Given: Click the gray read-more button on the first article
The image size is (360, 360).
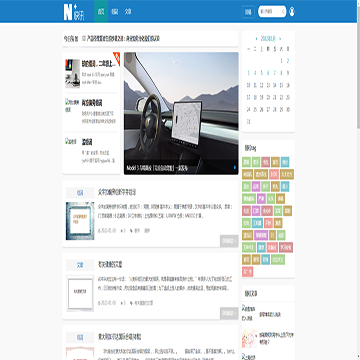Looking at the screenshot, I should (229, 241).
